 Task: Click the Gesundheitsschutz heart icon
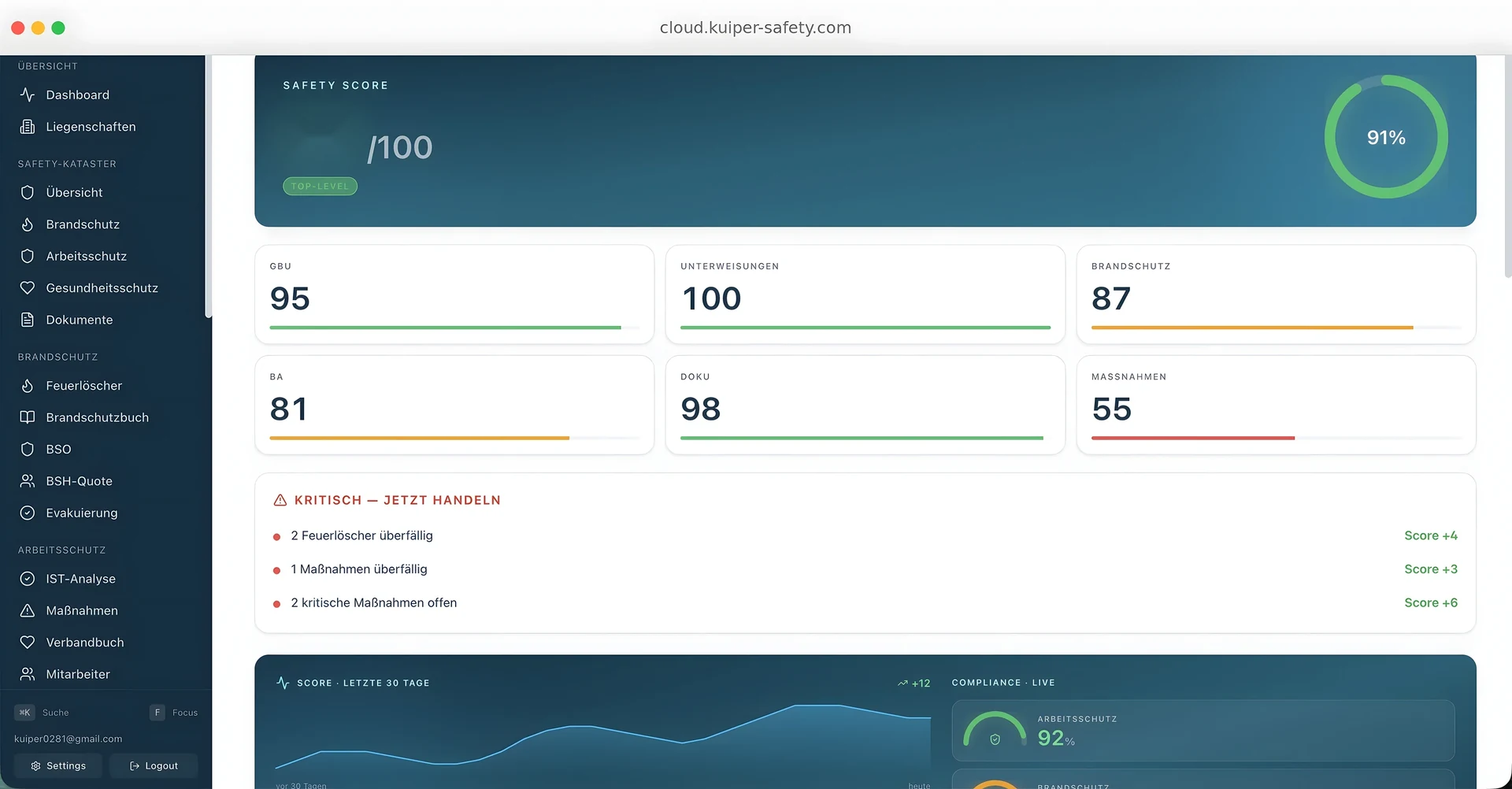pyautogui.click(x=28, y=288)
